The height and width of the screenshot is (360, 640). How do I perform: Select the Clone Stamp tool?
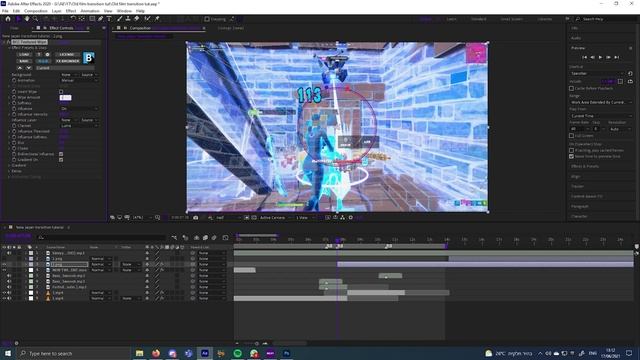128,19
